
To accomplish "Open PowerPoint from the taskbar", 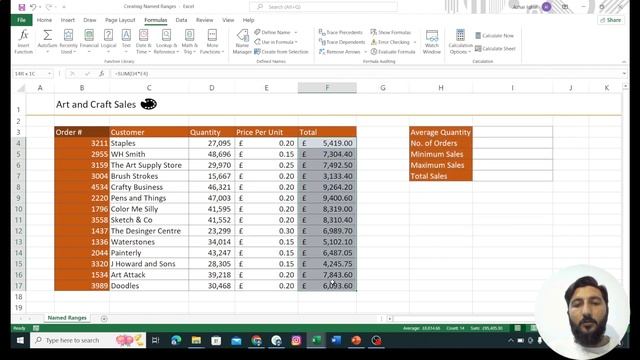I will point(356,340).
